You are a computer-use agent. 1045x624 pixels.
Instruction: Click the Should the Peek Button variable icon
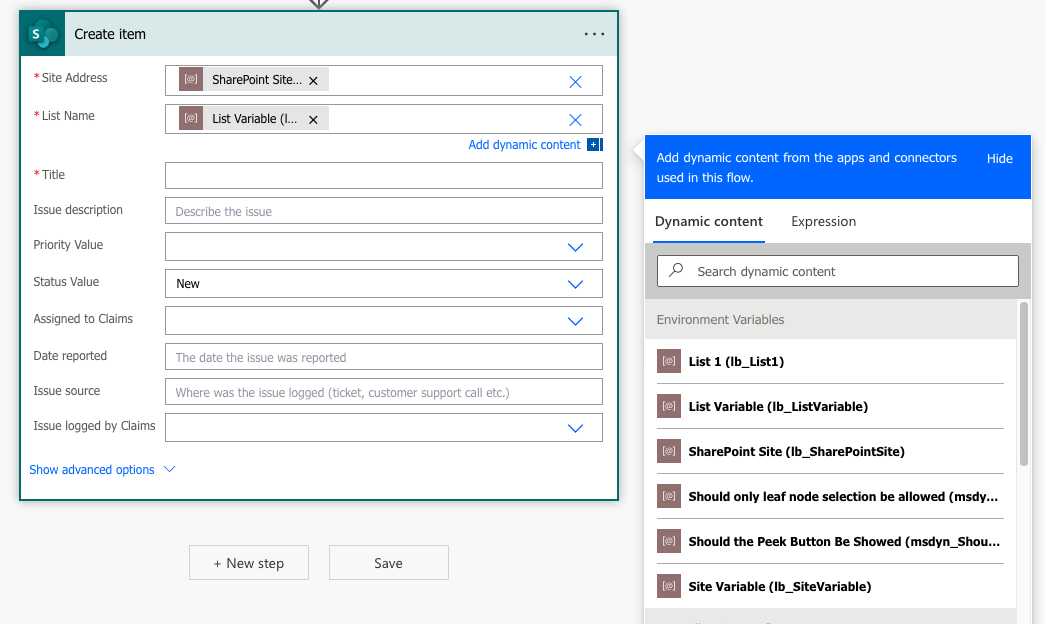coord(669,541)
